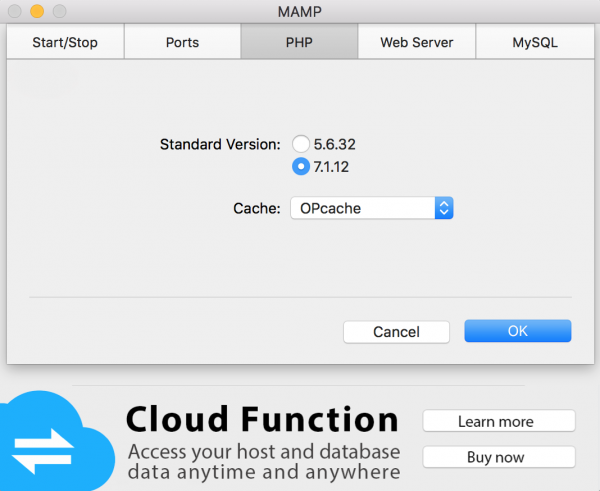Click the yellow minimize window button
Viewport: 600px width, 491px height.
37,11
